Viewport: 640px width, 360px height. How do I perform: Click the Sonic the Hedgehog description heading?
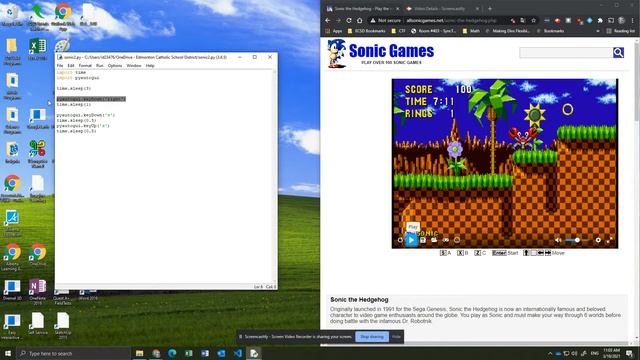pyautogui.click(x=359, y=300)
